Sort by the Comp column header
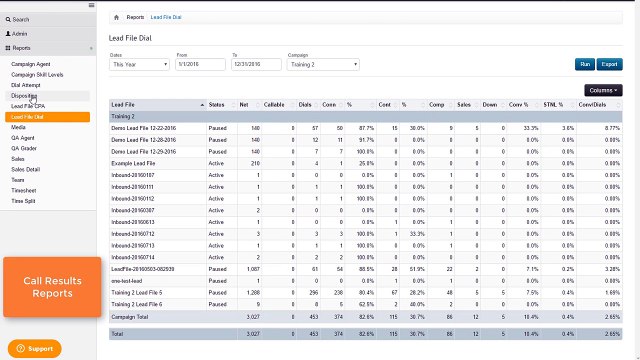 point(441,105)
